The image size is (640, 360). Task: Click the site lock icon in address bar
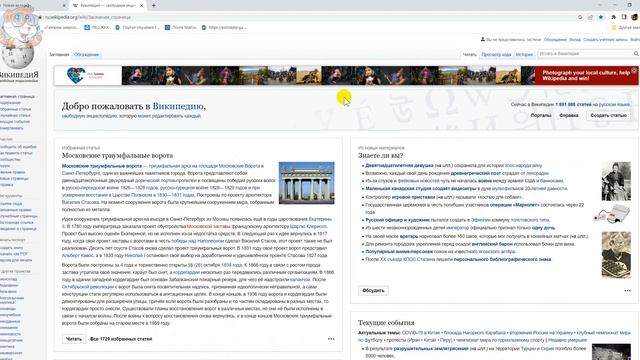point(40,17)
